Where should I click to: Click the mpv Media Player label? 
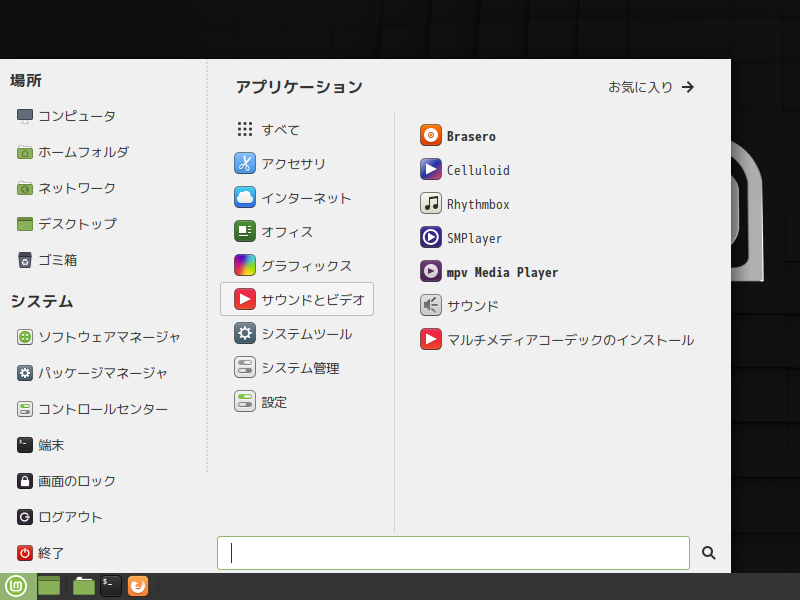(x=502, y=272)
